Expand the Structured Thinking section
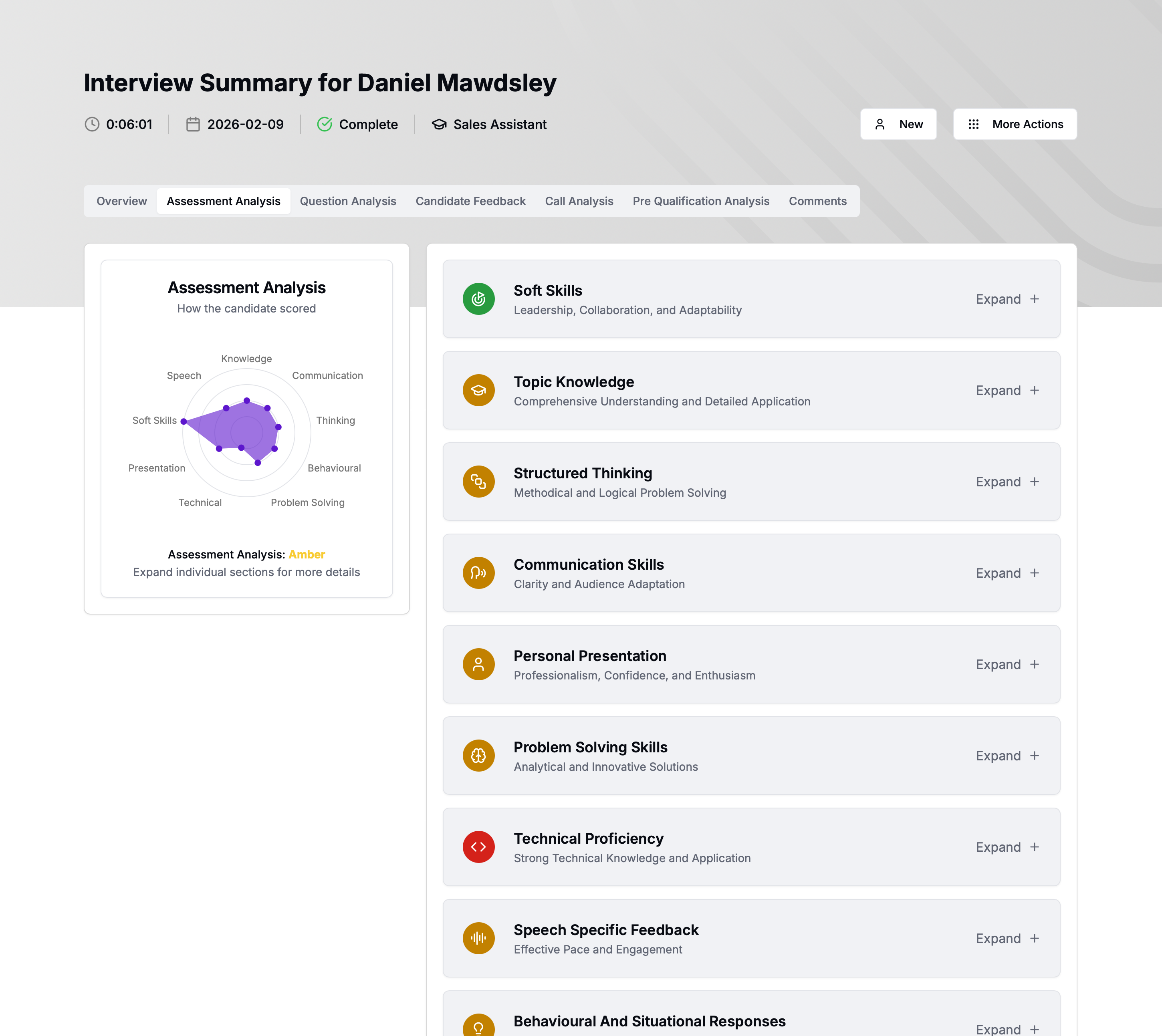 1007,482
